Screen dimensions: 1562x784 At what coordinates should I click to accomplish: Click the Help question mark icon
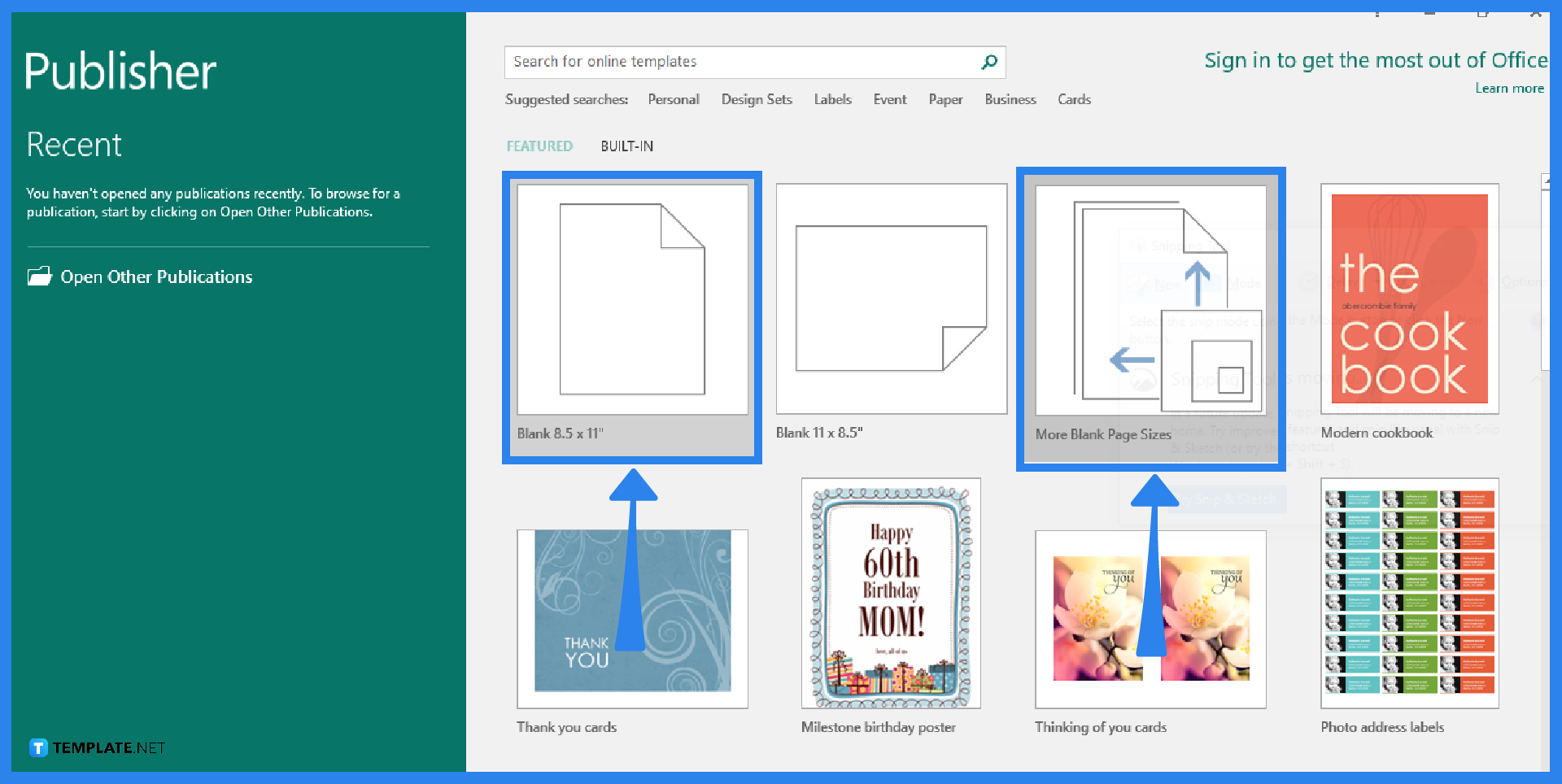pos(1377,12)
